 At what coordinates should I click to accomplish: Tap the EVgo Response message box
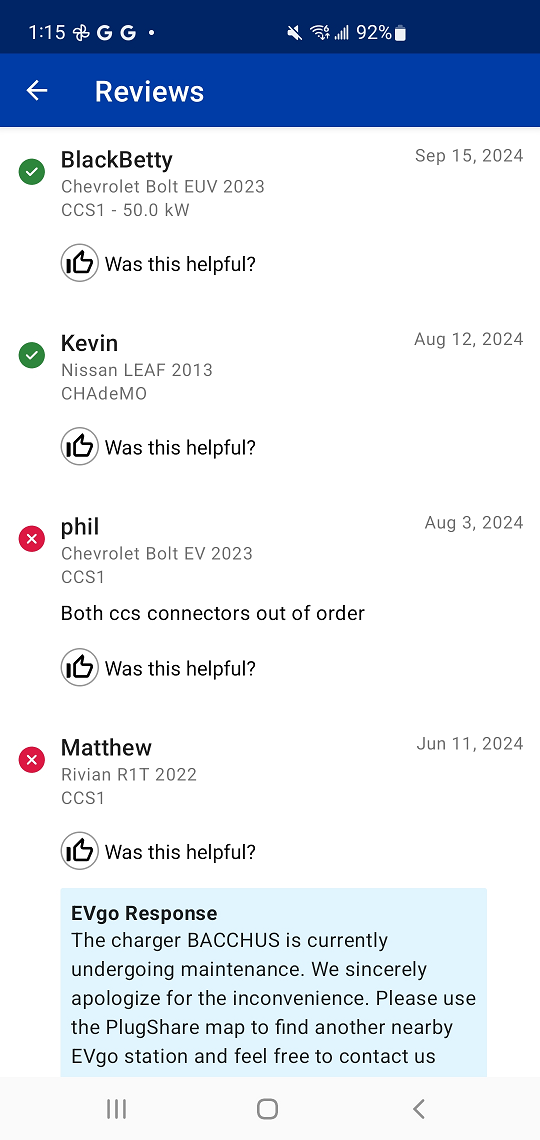273,982
